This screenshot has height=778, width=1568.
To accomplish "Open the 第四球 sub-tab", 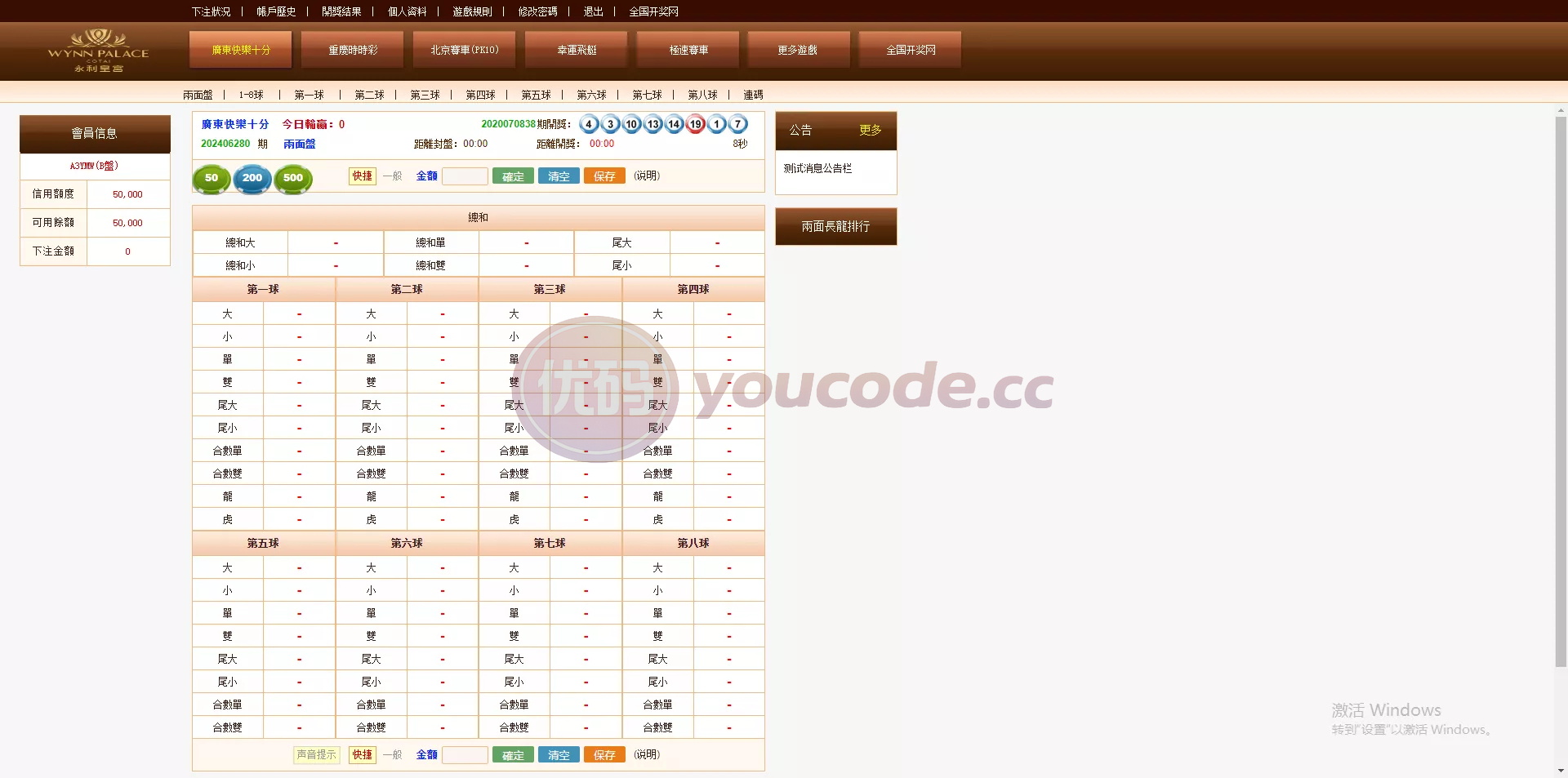I will point(481,95).
